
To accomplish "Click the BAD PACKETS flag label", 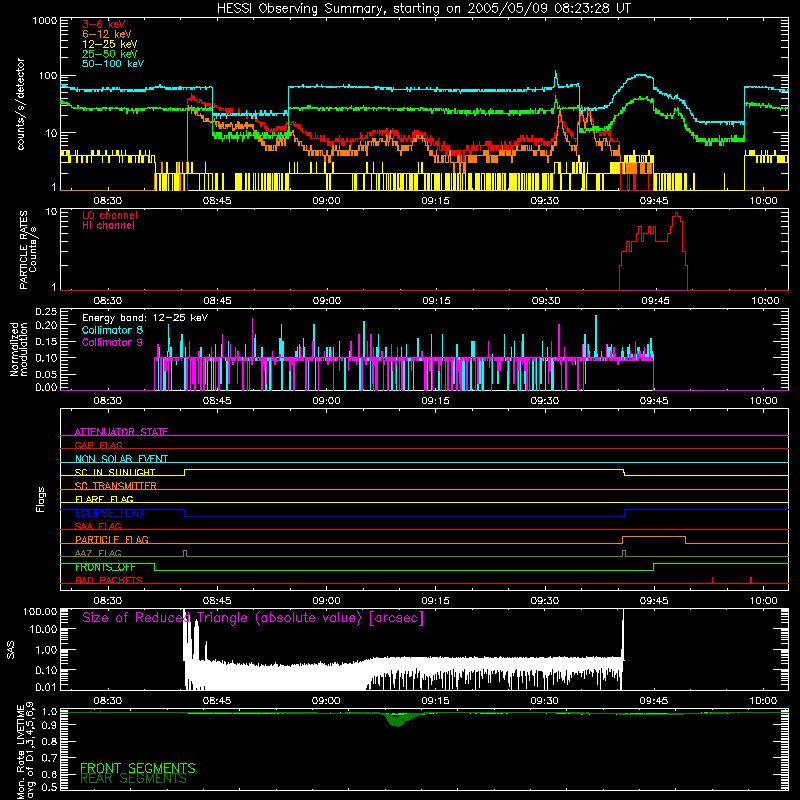I will point(109,580).
